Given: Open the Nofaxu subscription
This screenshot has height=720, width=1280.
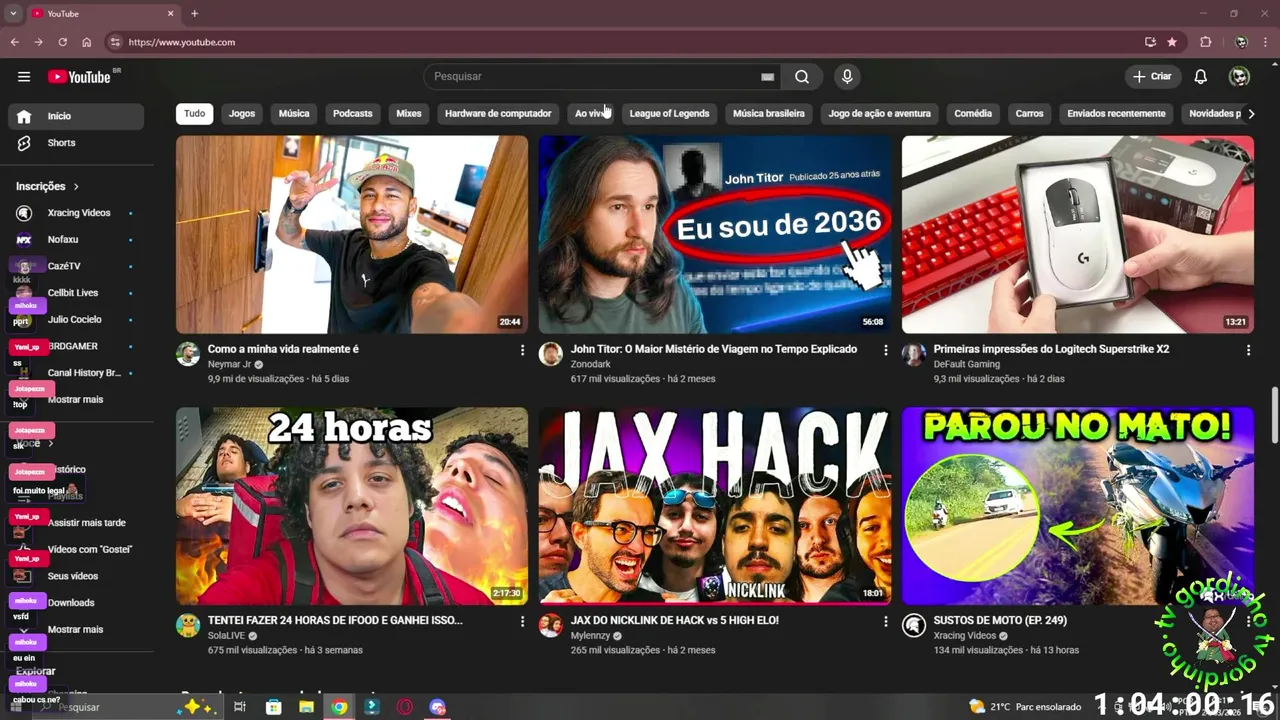Looking at the screenshot, I should tap(76, 240).
